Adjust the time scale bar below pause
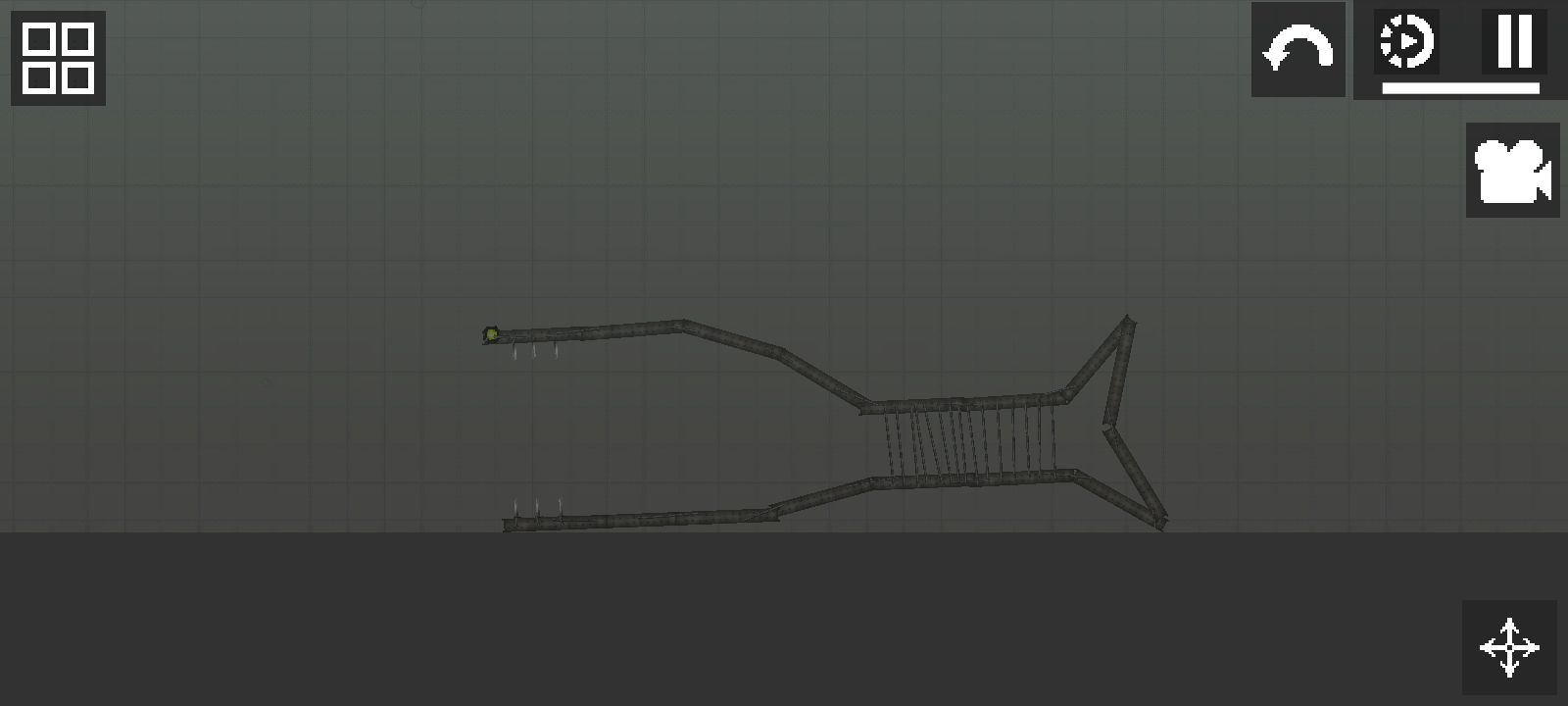This screenshot has height=706, width=1568. tap(1460, 88)
